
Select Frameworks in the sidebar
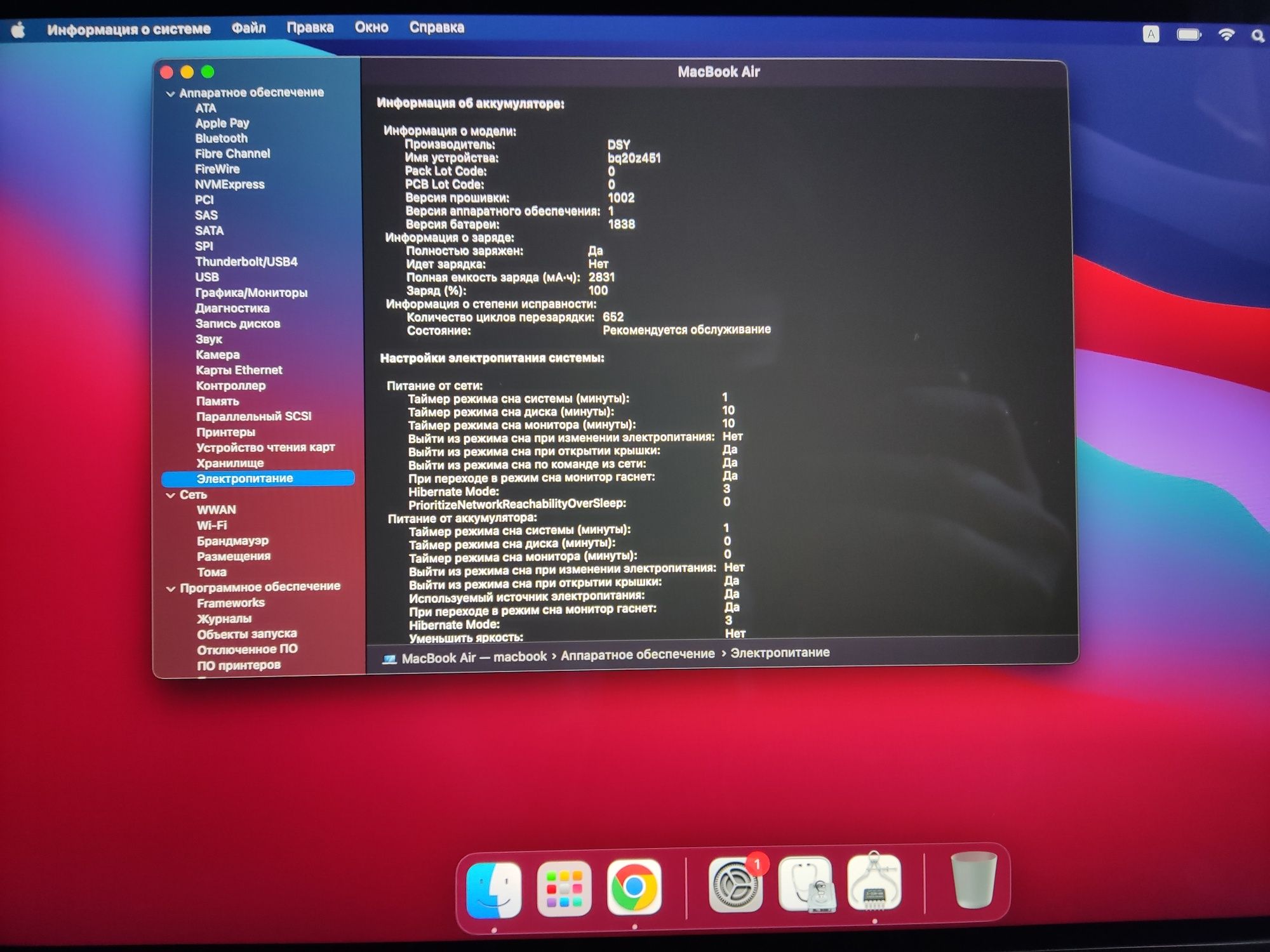231,604
